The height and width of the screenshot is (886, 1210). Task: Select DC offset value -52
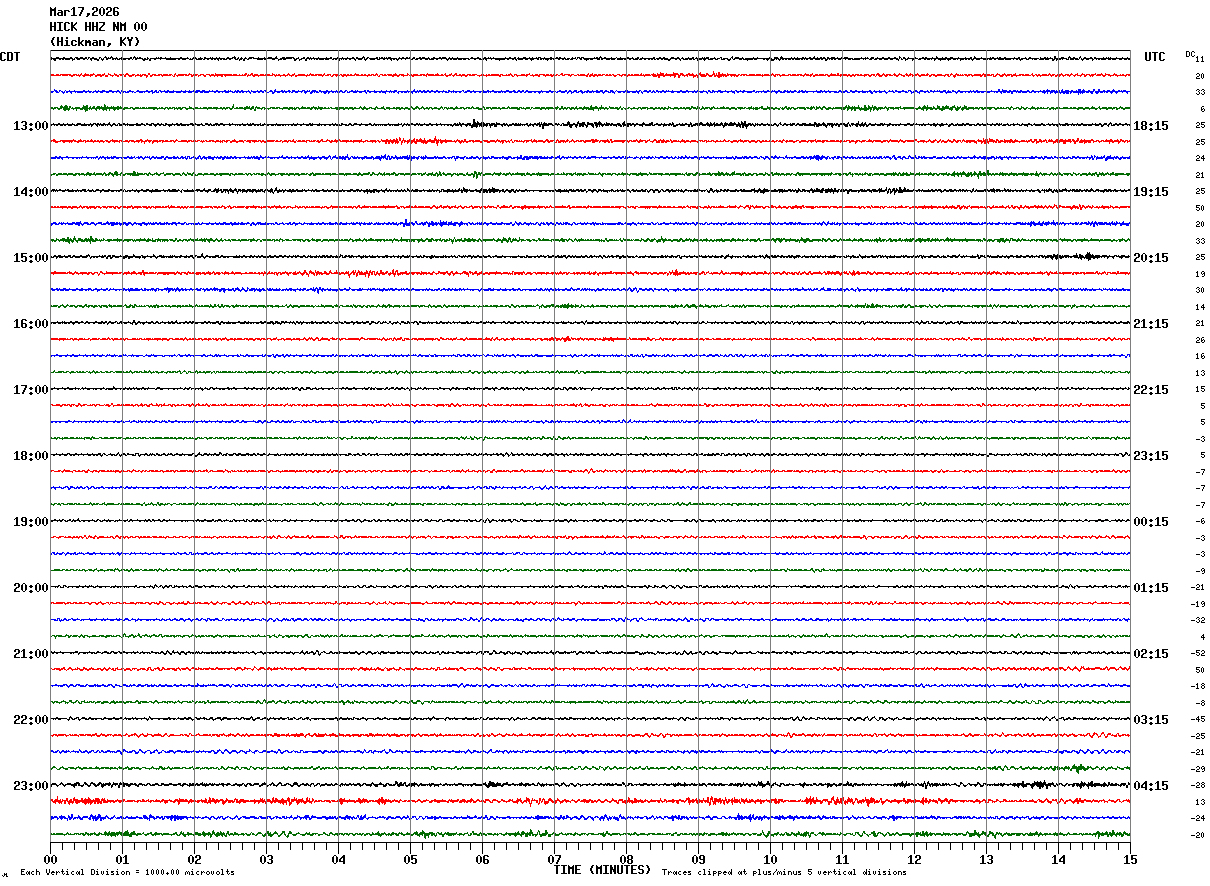(x=1198, y=654)
